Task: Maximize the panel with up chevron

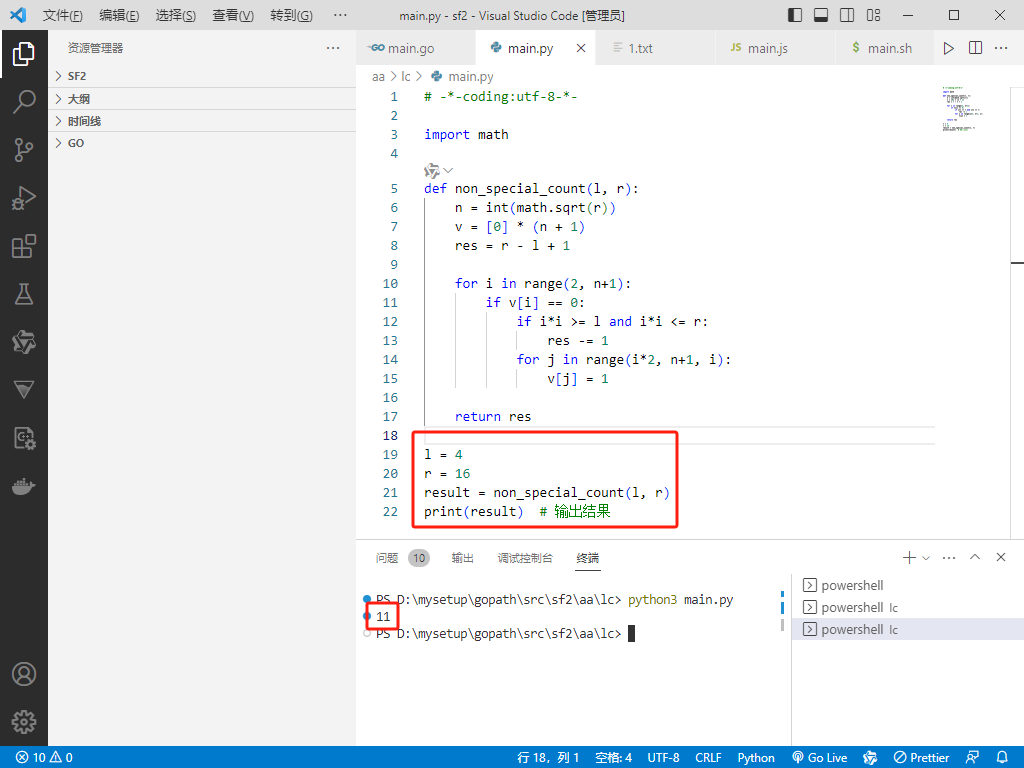Action: coord(975,557)
